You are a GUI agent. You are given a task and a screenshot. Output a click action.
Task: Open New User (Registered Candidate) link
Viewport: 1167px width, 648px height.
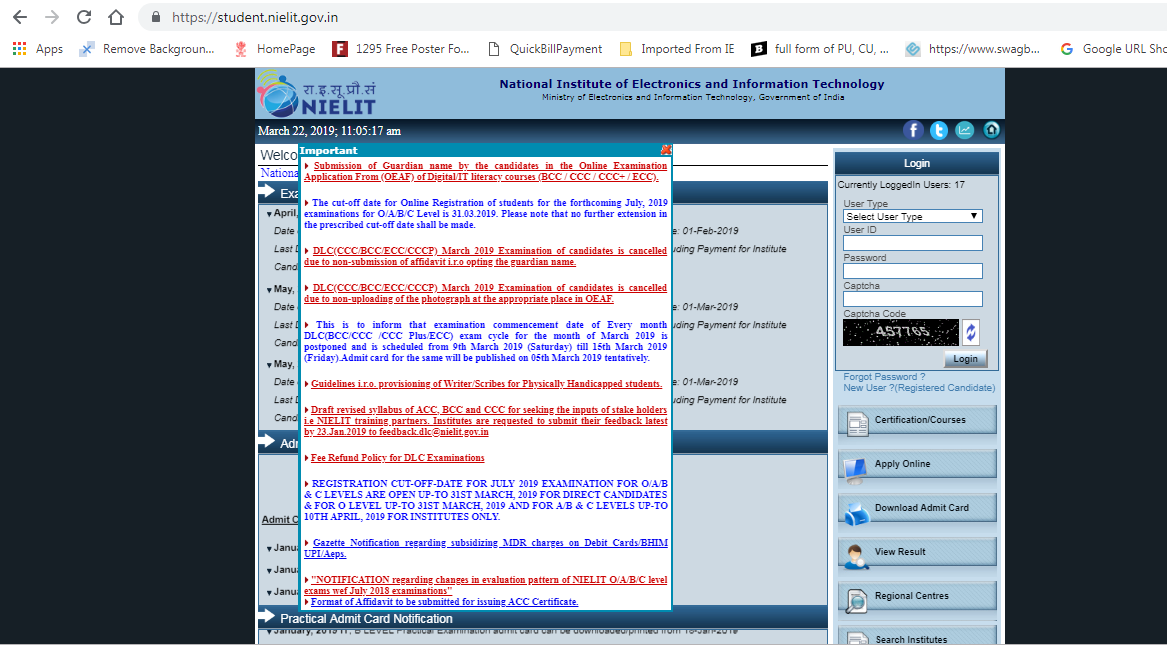pos(918,388)
